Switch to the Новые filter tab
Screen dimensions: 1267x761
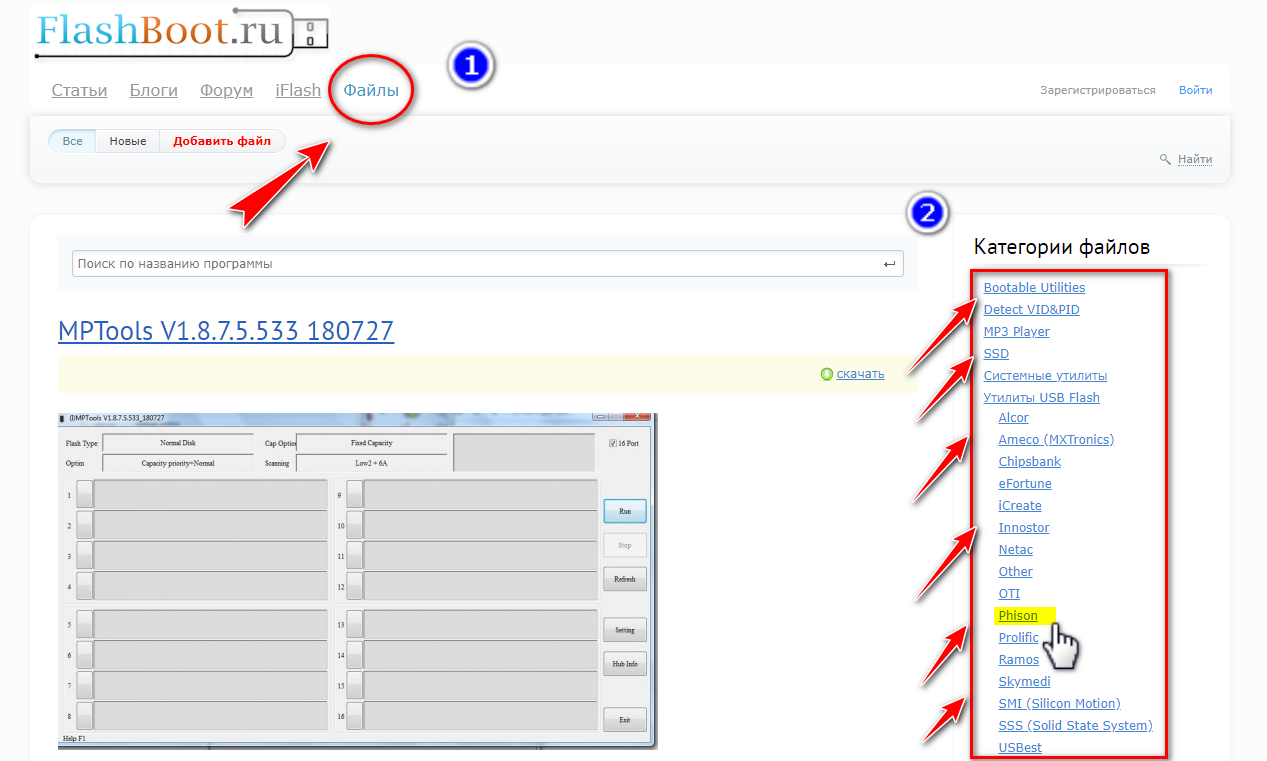[128, 141]
